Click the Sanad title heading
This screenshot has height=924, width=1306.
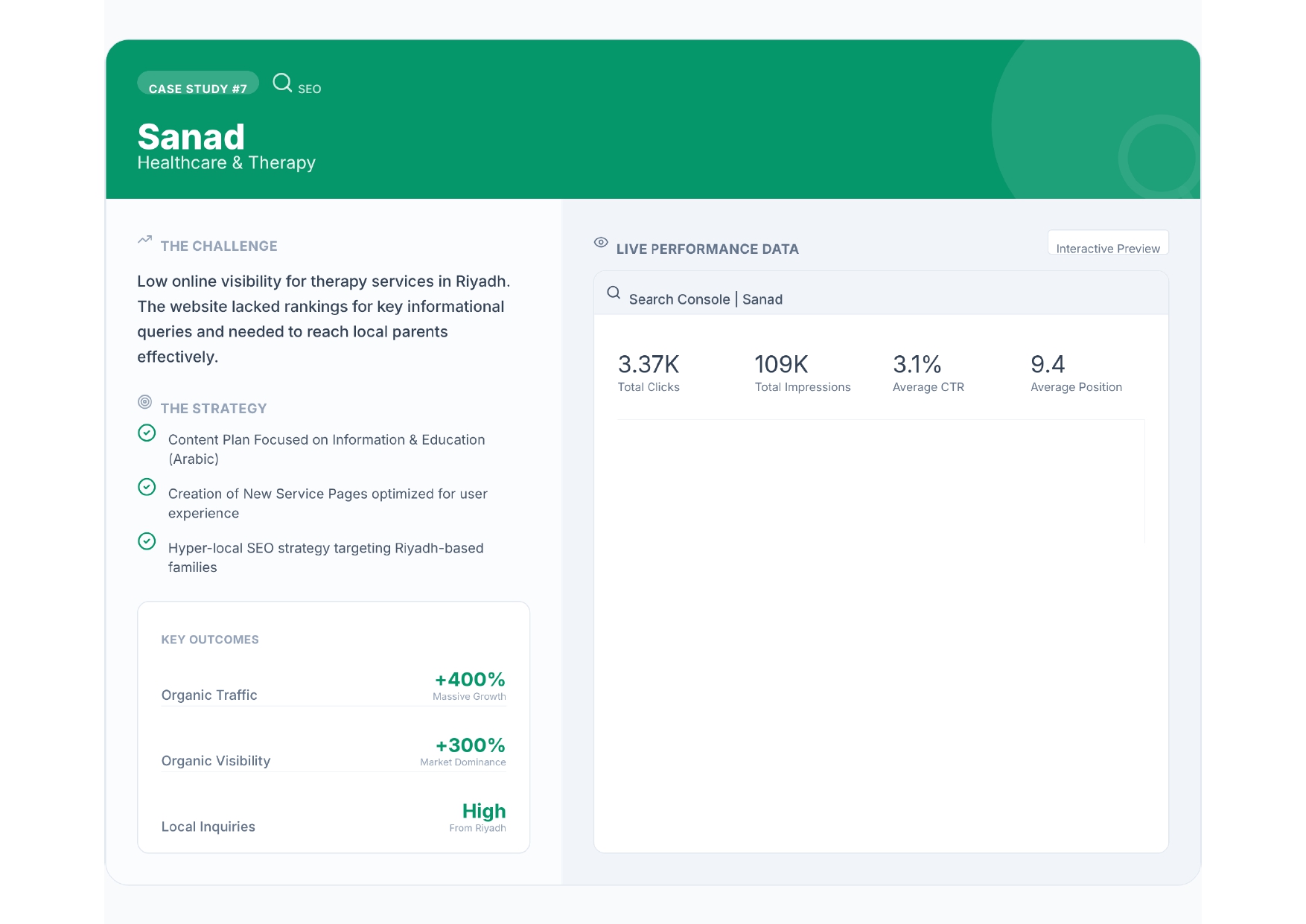[x=191, y=137]
